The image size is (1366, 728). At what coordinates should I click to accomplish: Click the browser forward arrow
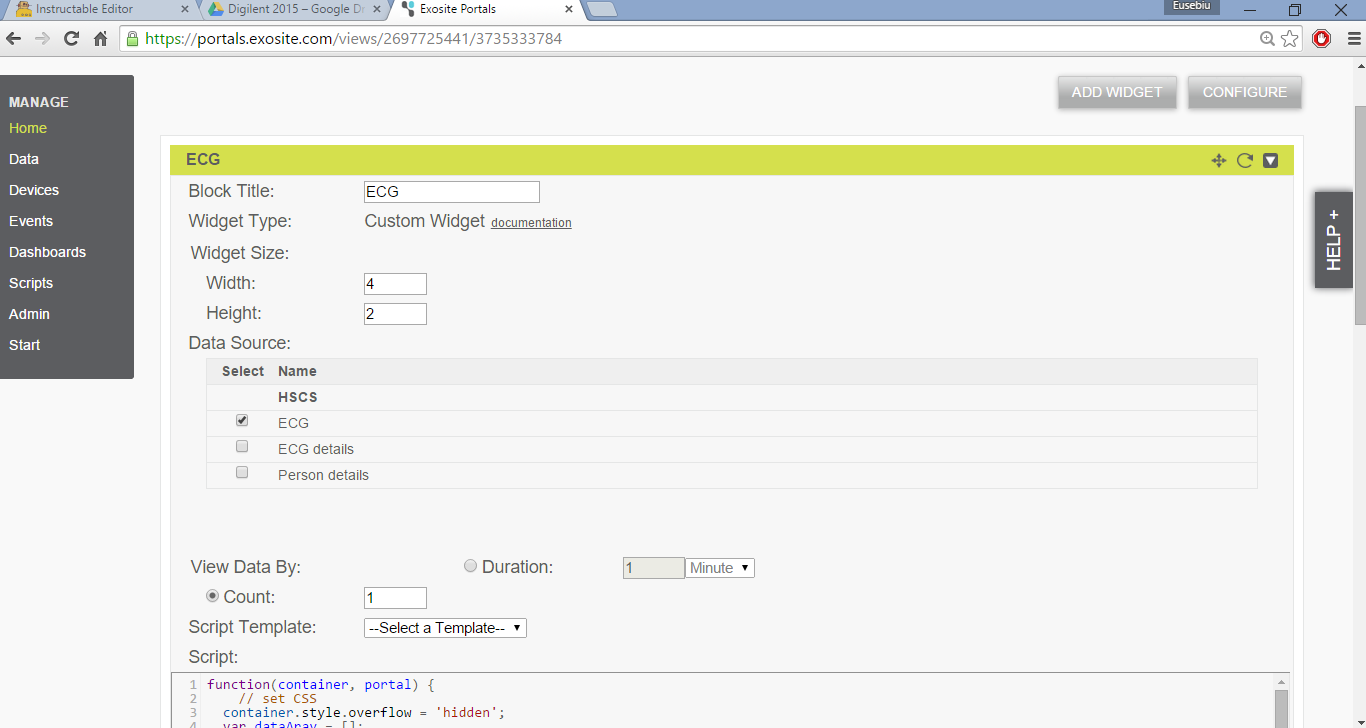(x=42, y=39)
